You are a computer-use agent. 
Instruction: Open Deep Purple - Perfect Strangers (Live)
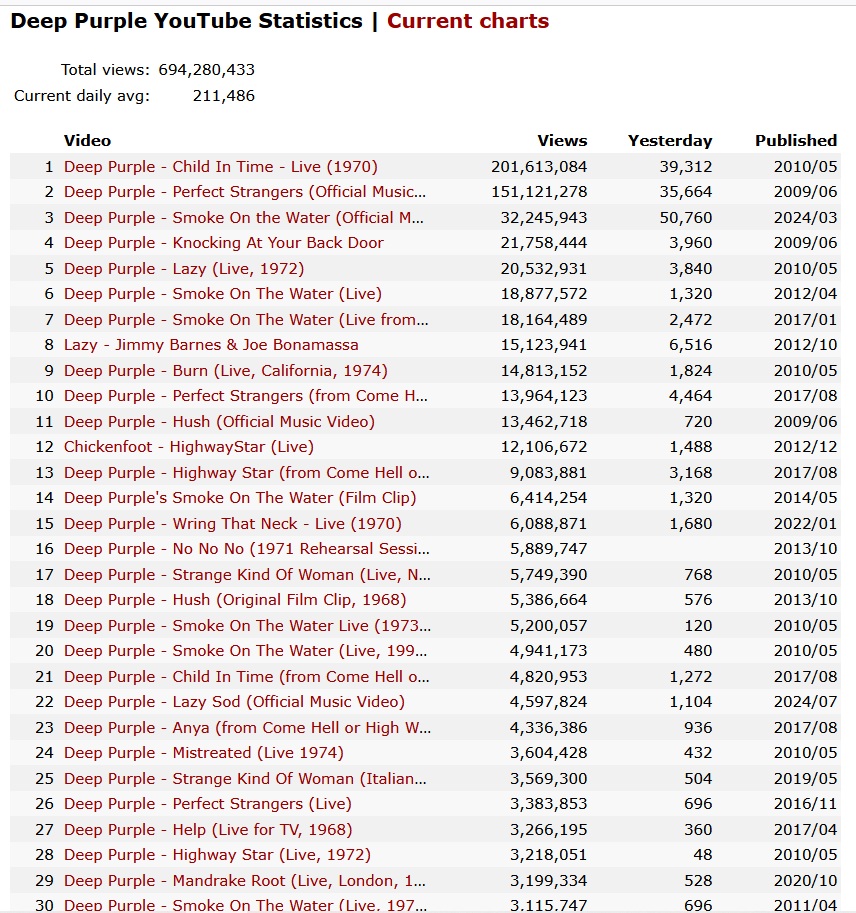(208, 804)
